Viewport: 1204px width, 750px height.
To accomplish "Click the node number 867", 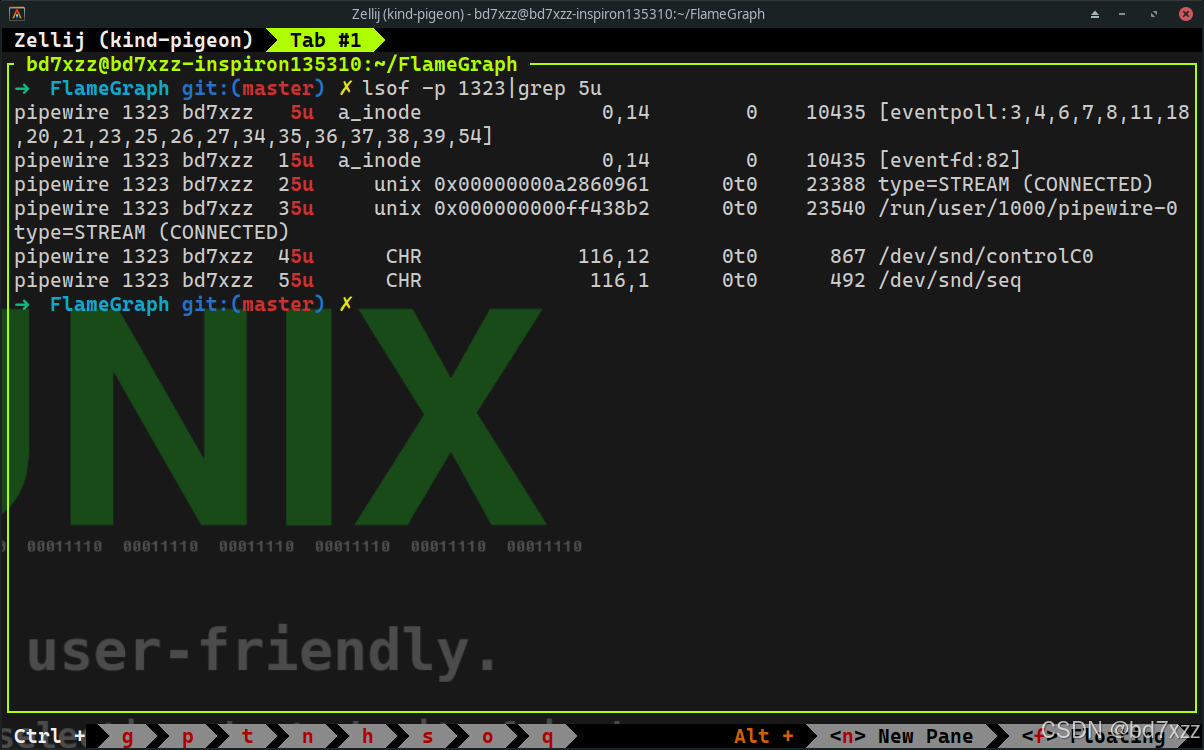I will coord(848,257).
